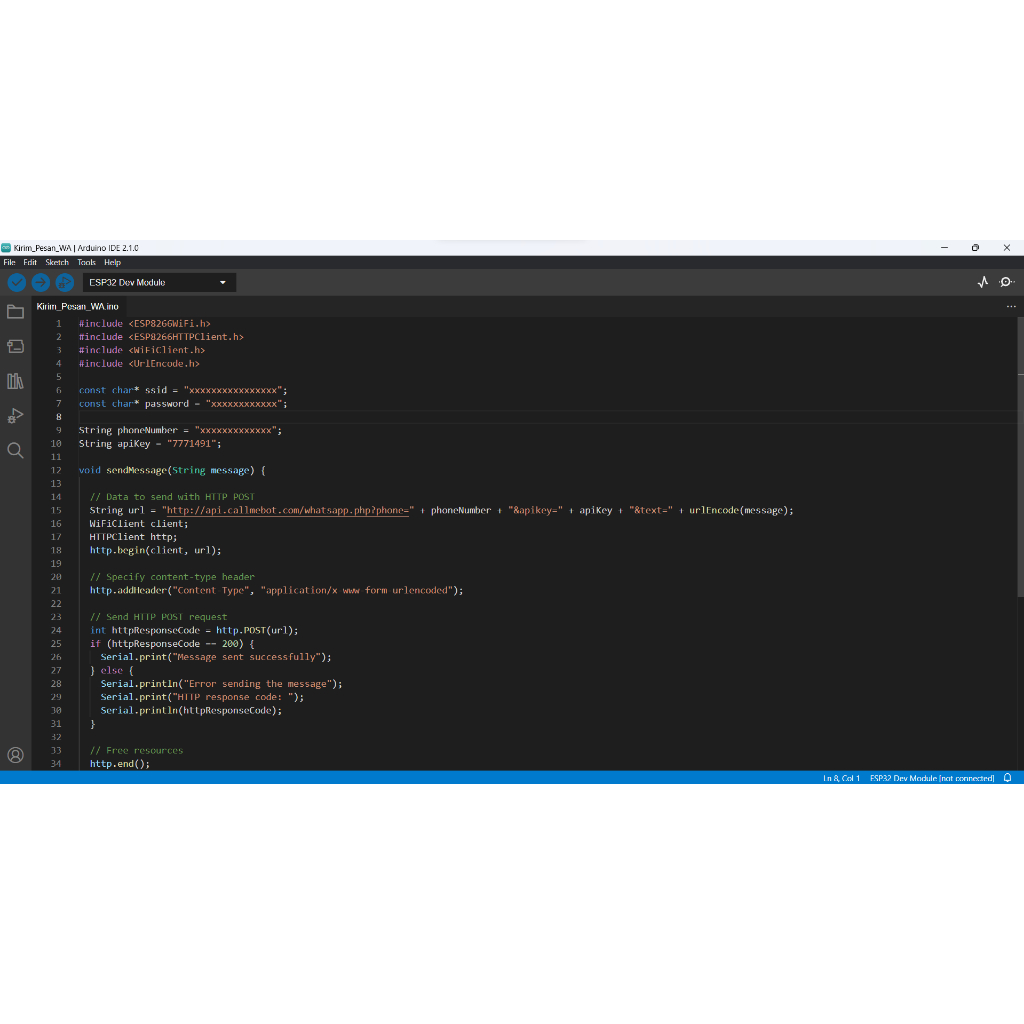Open the Search sidebar panel
The height and width of the screenshot is (1024, 1024).
(x=16, y=450)
